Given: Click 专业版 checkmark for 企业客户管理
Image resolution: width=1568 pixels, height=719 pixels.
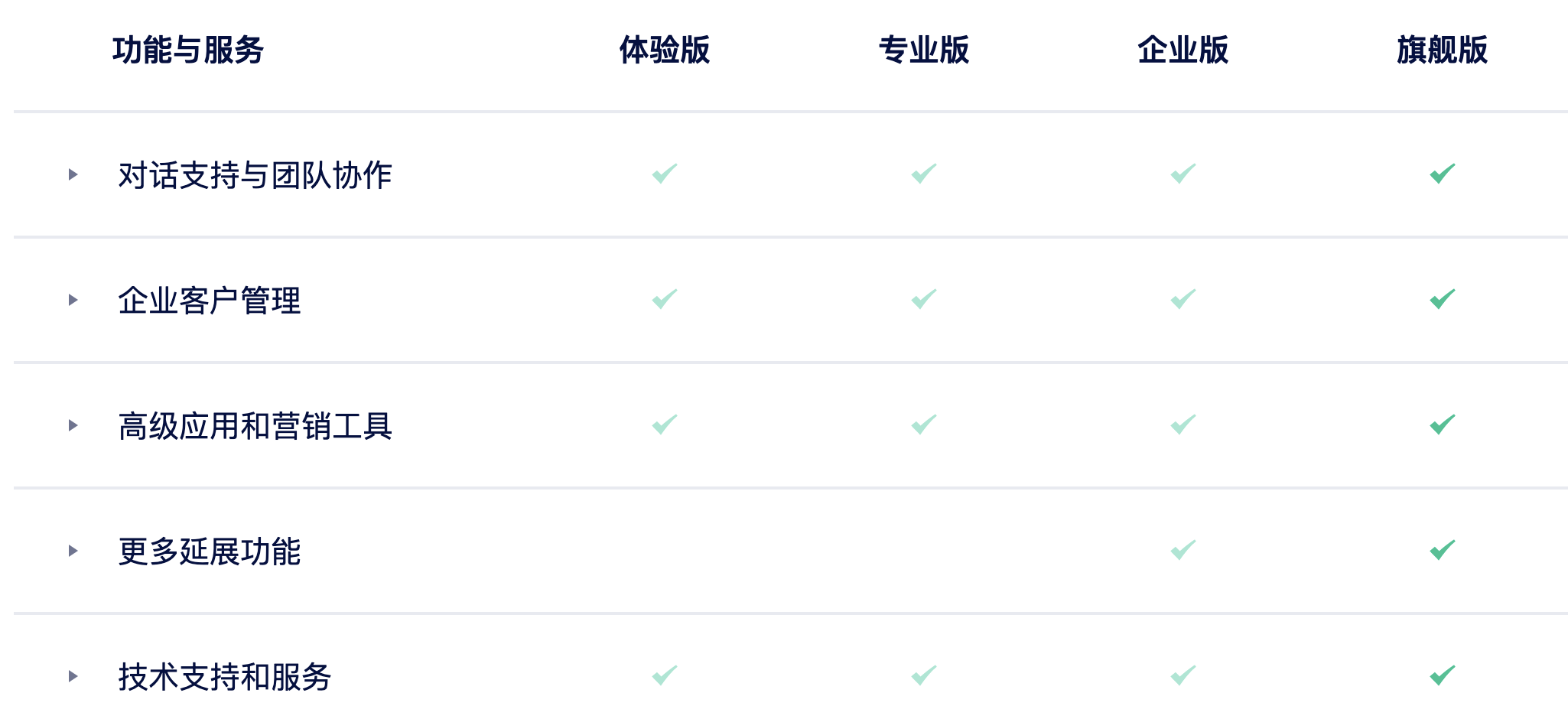Looking at the screenshot, I should click(924, 299).
